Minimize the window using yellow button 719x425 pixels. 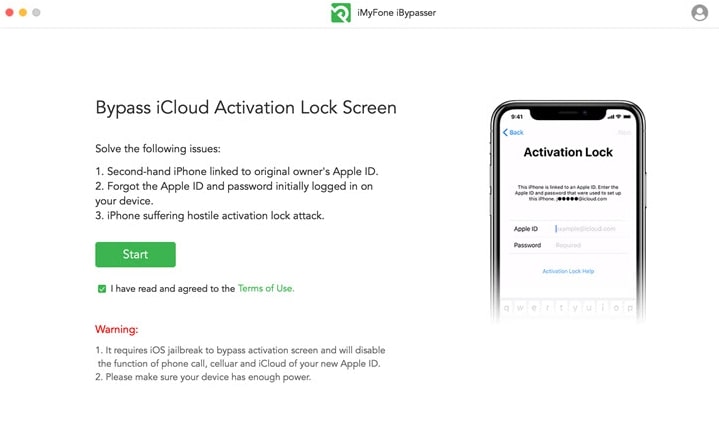[23, 12]
